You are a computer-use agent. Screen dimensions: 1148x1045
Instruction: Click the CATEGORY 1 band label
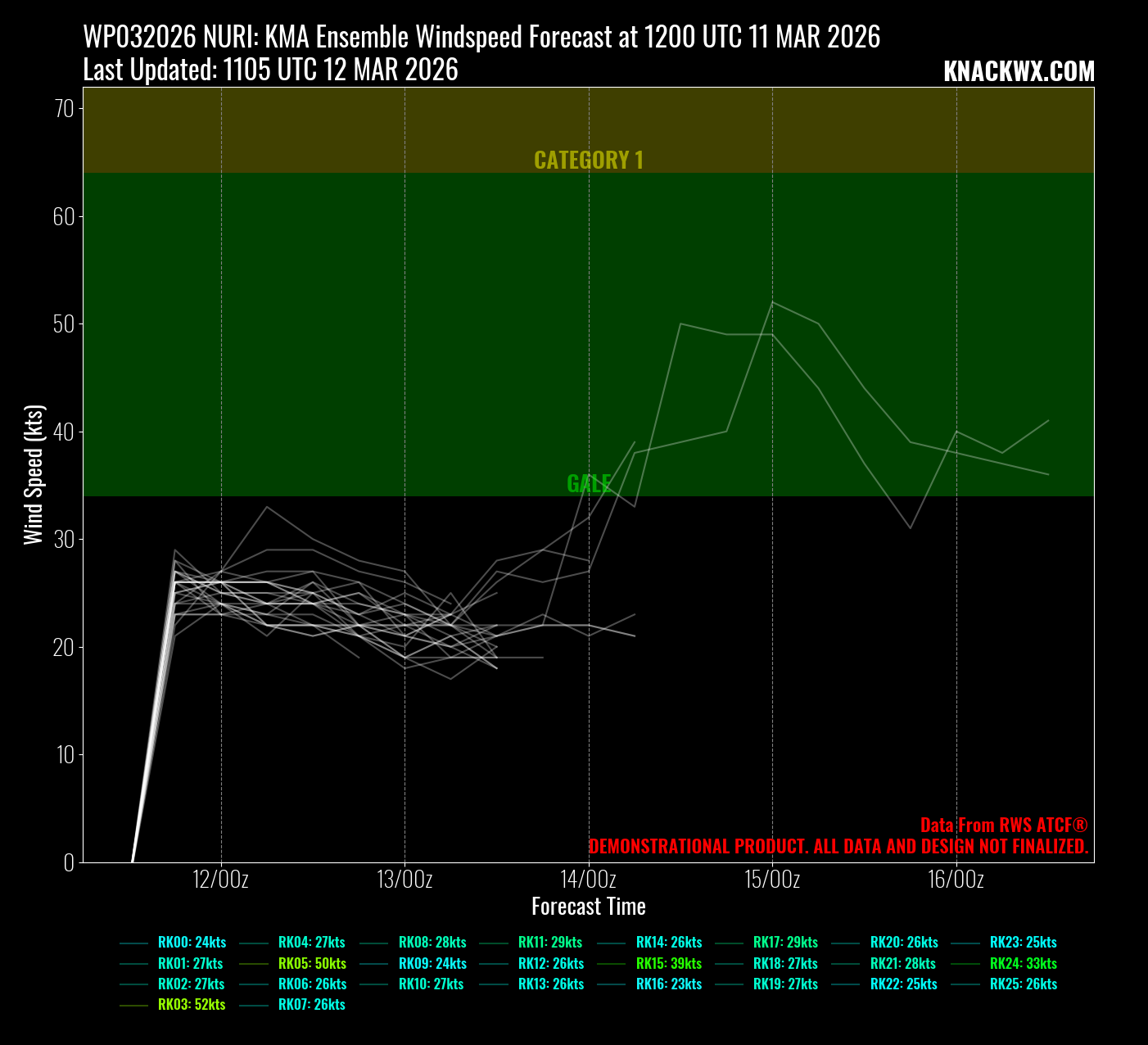tap(588, 160)
